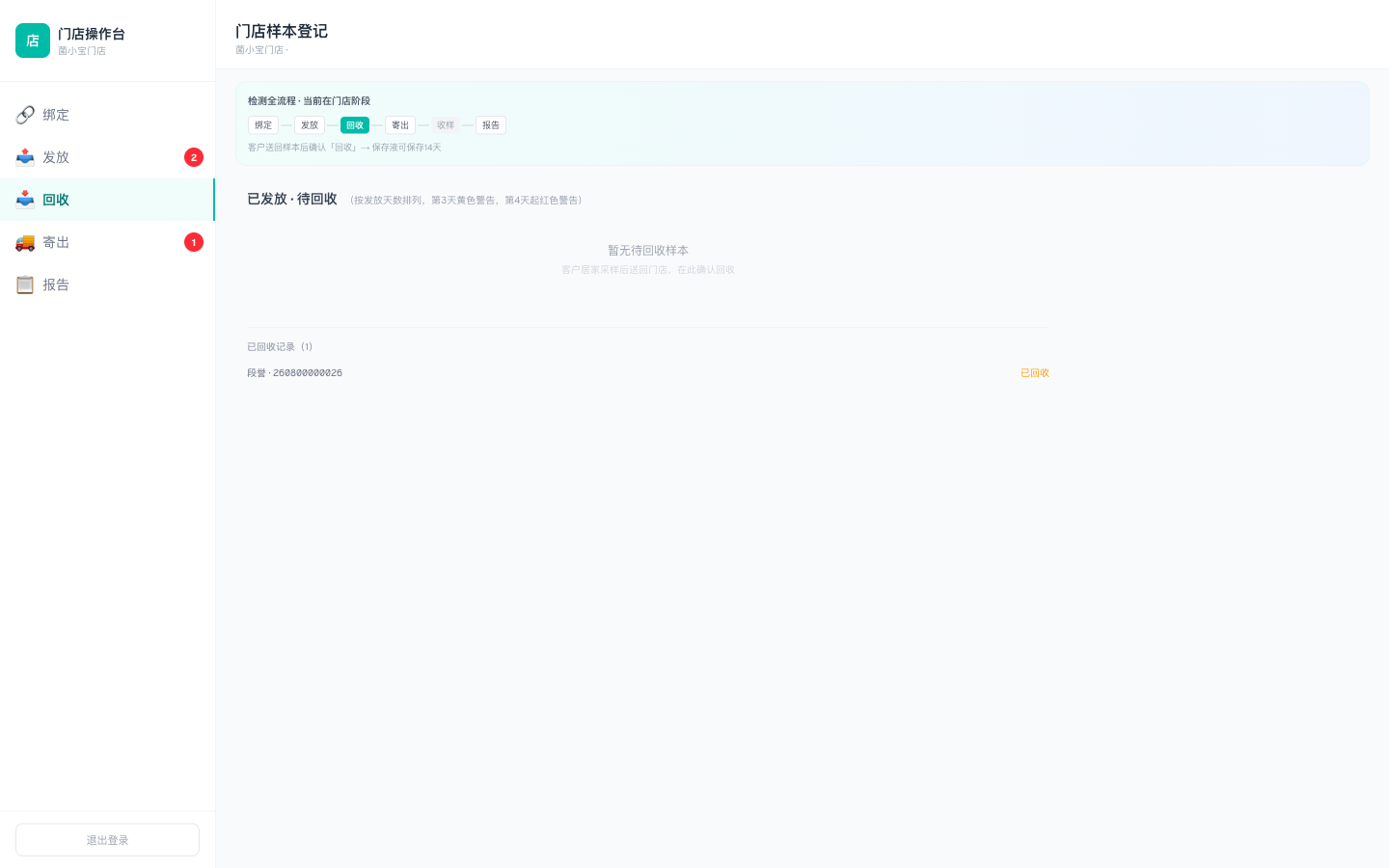Click the red badge 2 on 发放
The height and width of the screenshot is (868, 1389).
[x=194, y=157]
